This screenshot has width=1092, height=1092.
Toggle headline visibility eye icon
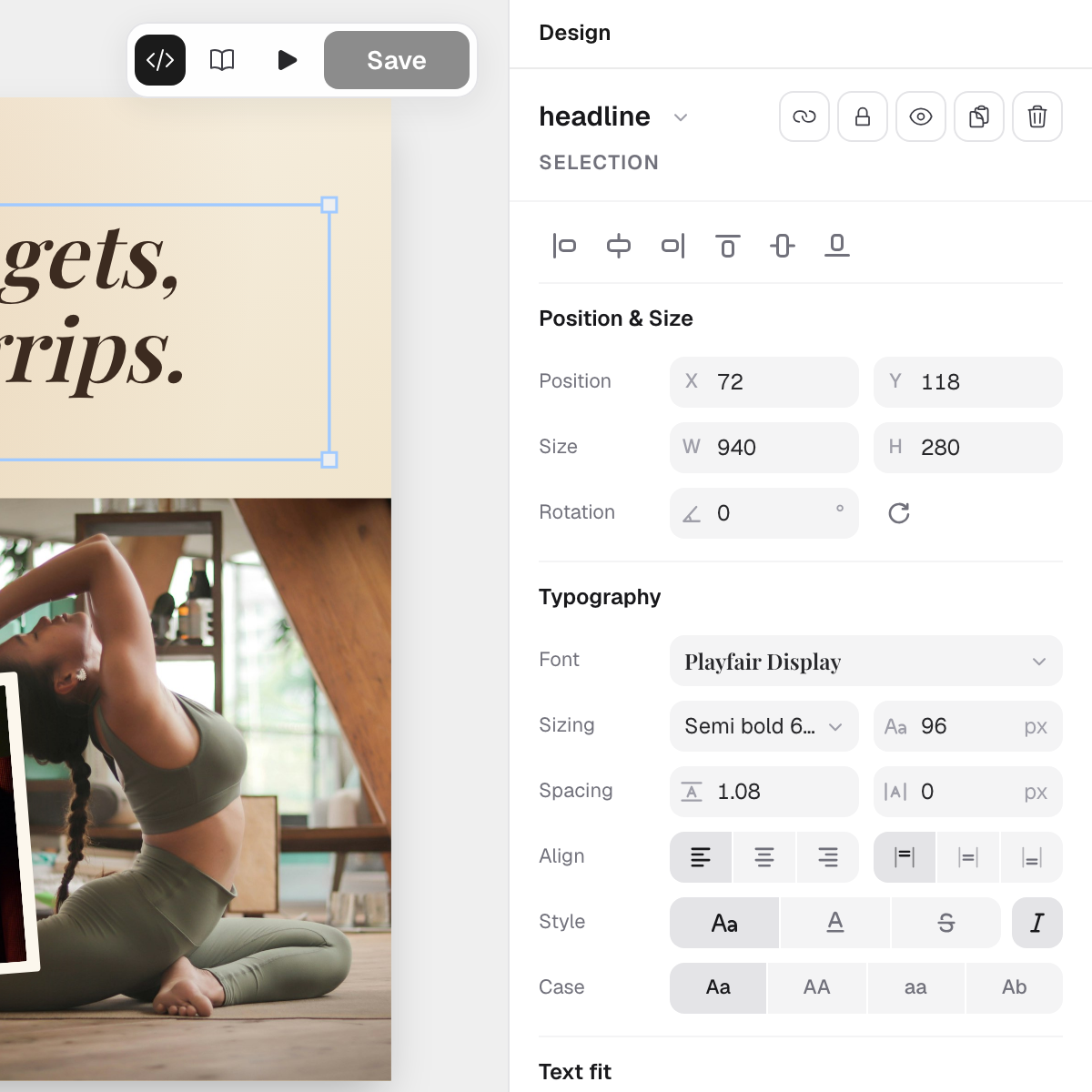coord(921,116)
